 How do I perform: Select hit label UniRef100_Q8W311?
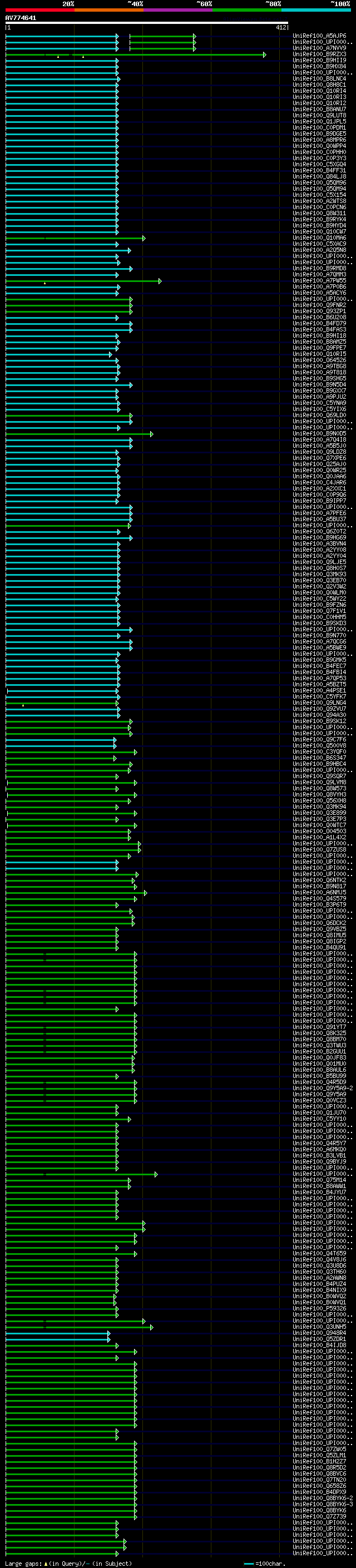pos(319,213)
